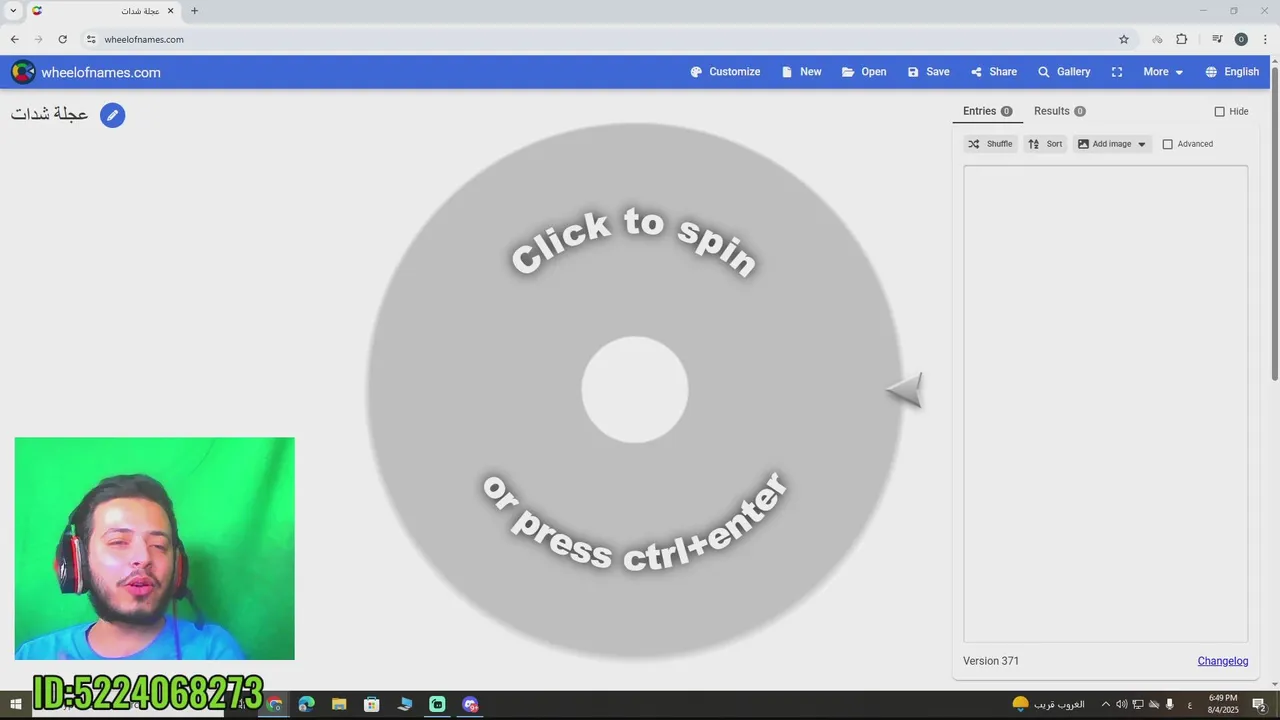View site information icon in address bar
The image size is (1280, 720).
pos(91,39)
